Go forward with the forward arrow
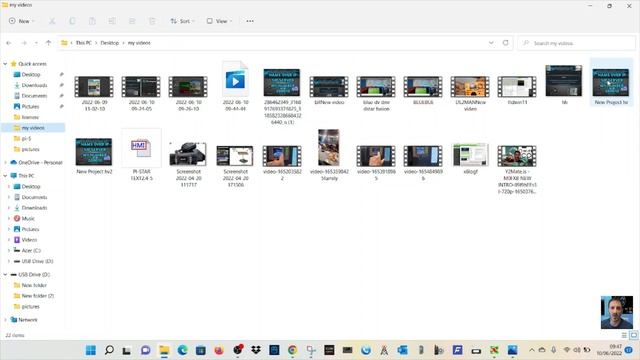 [24, 43]
